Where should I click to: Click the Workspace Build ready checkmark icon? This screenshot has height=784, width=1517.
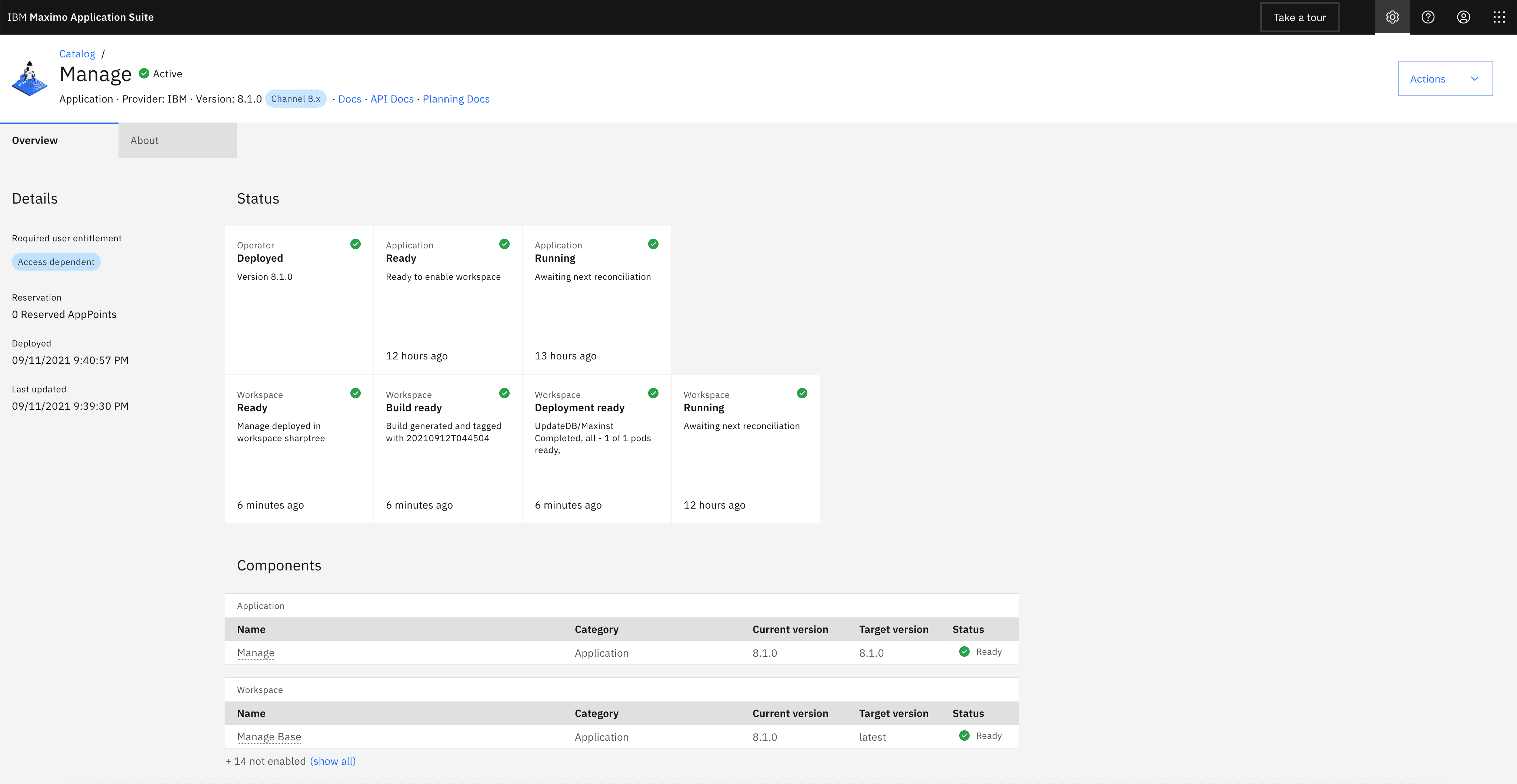(x=504, y=393)
